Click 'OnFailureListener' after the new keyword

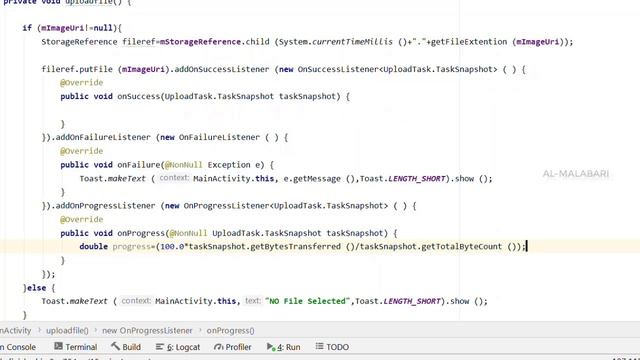(219, 138)
